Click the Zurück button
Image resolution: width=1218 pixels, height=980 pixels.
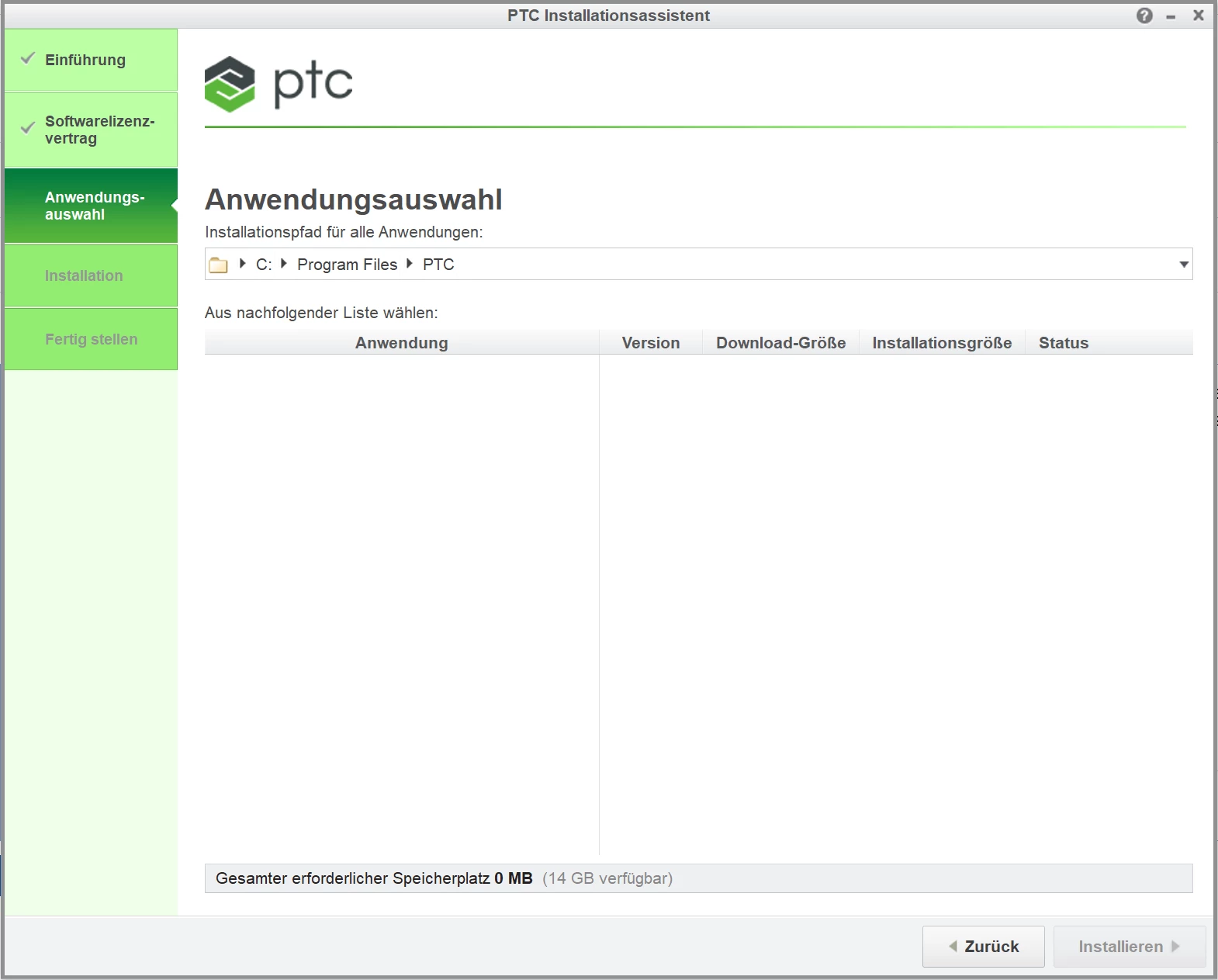pos(983,947)
